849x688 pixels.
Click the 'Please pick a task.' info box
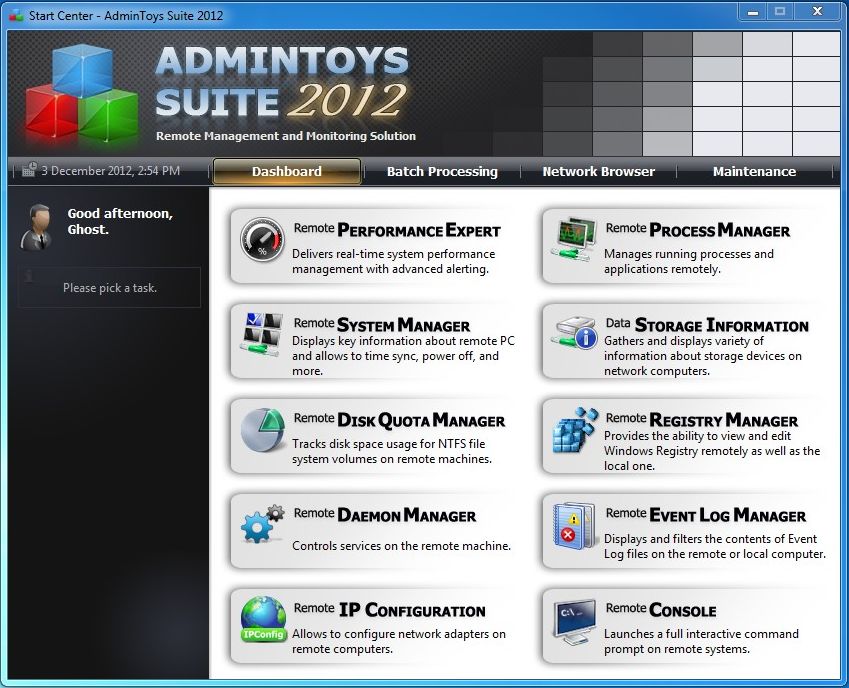pyautogui.click(x=110, y=287)
